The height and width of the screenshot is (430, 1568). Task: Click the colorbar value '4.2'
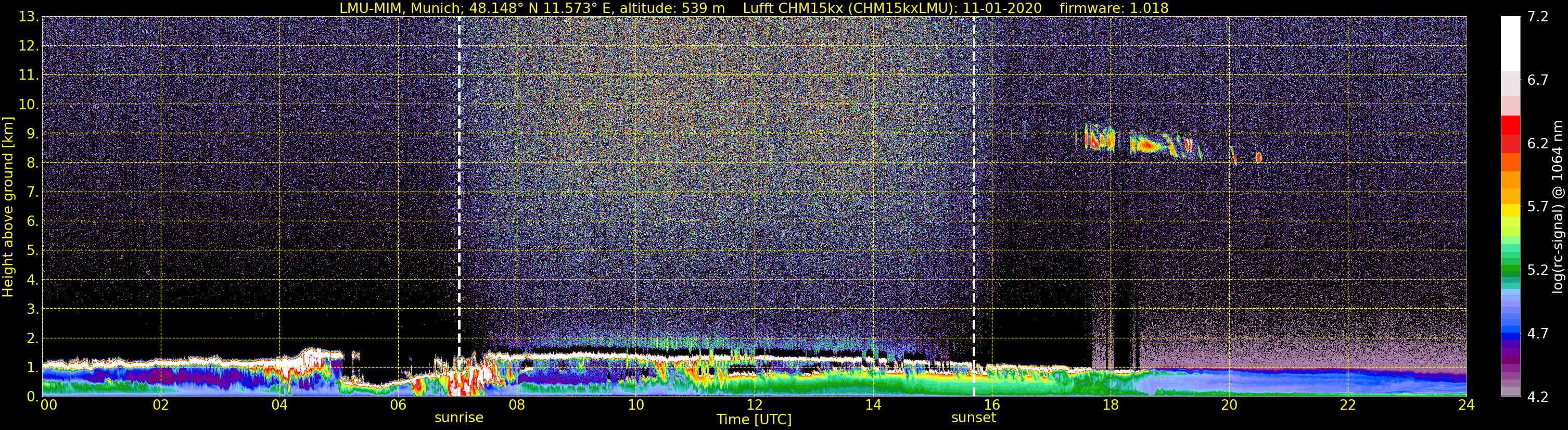tap(1538, 397)
